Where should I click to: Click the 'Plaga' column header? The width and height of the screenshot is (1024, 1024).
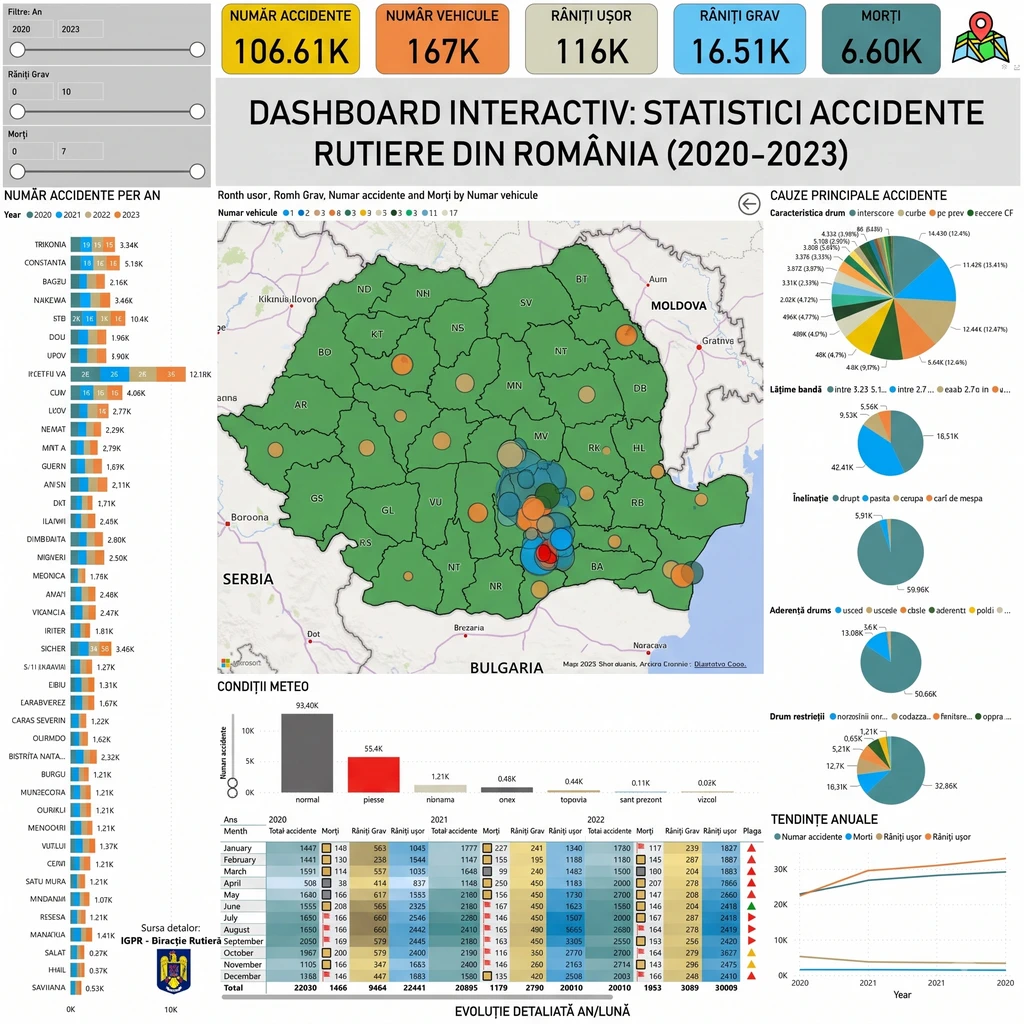click(x=752, y=831)
